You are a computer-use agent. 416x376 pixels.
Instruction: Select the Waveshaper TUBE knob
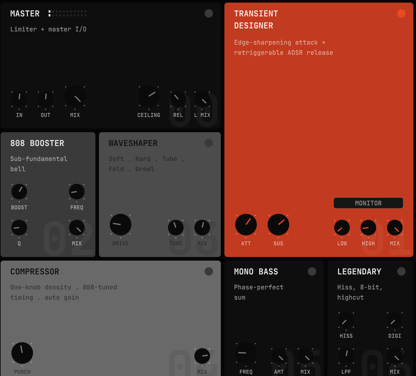176,228
